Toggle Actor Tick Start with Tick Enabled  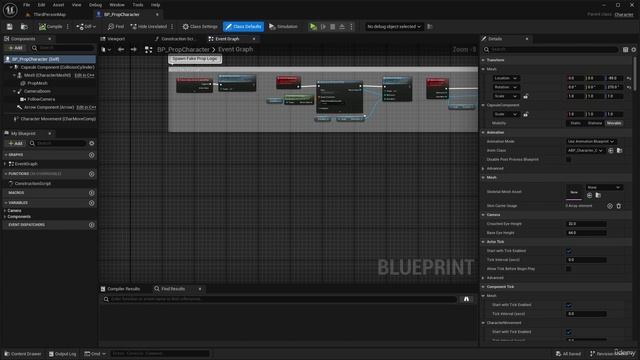coord(569,251)
